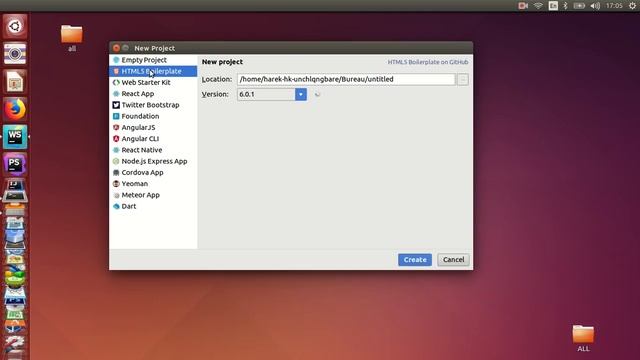
Task: Click the Location path input field
Action: [346, 79]
